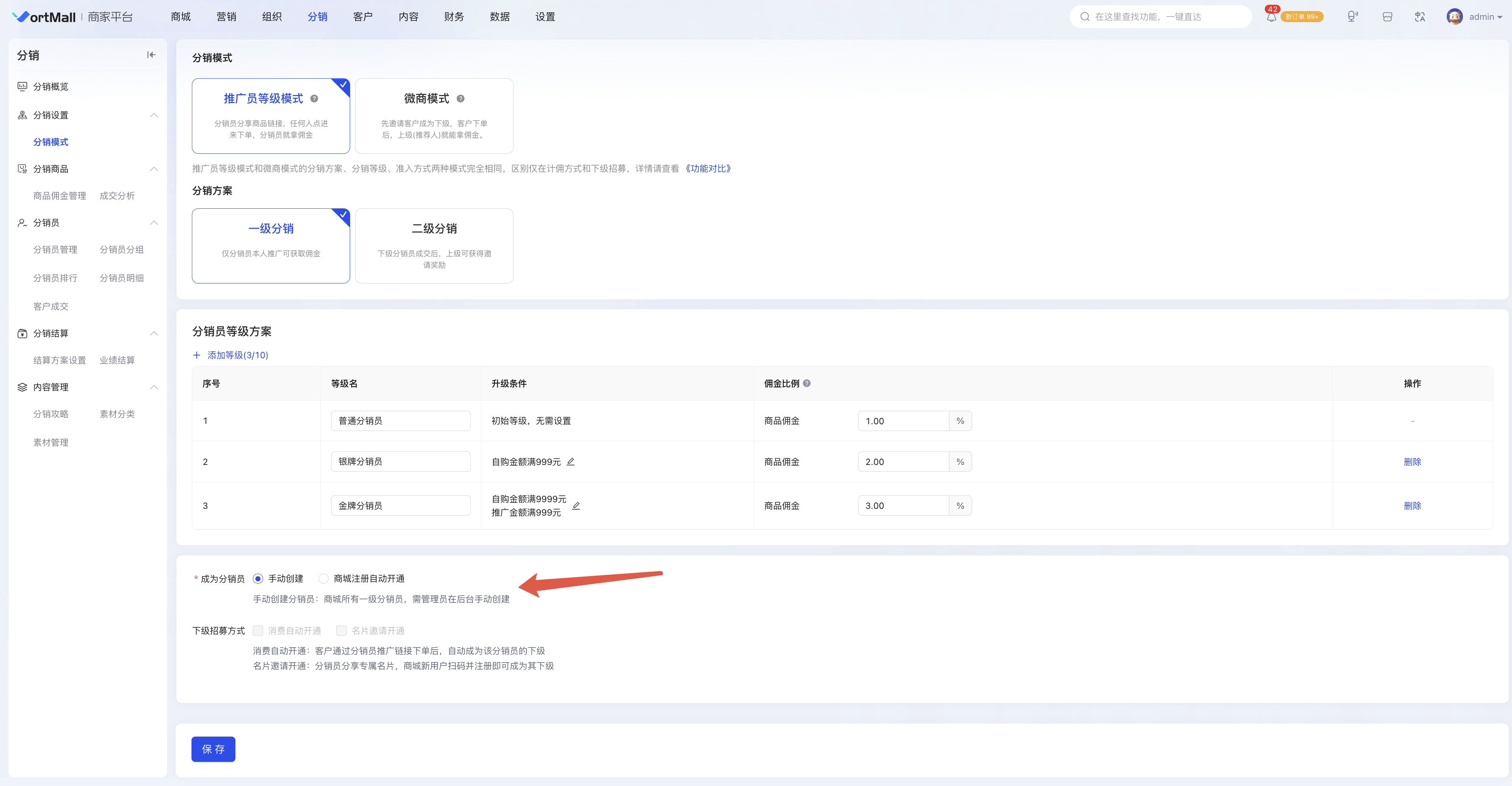Select the 商城注册自动开通 radio option

[x=324, y=579]
